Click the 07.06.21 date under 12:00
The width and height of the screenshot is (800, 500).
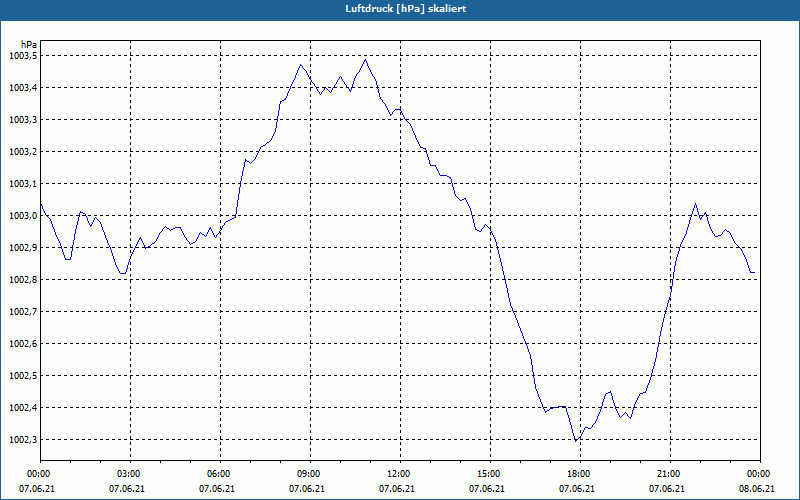397,489
